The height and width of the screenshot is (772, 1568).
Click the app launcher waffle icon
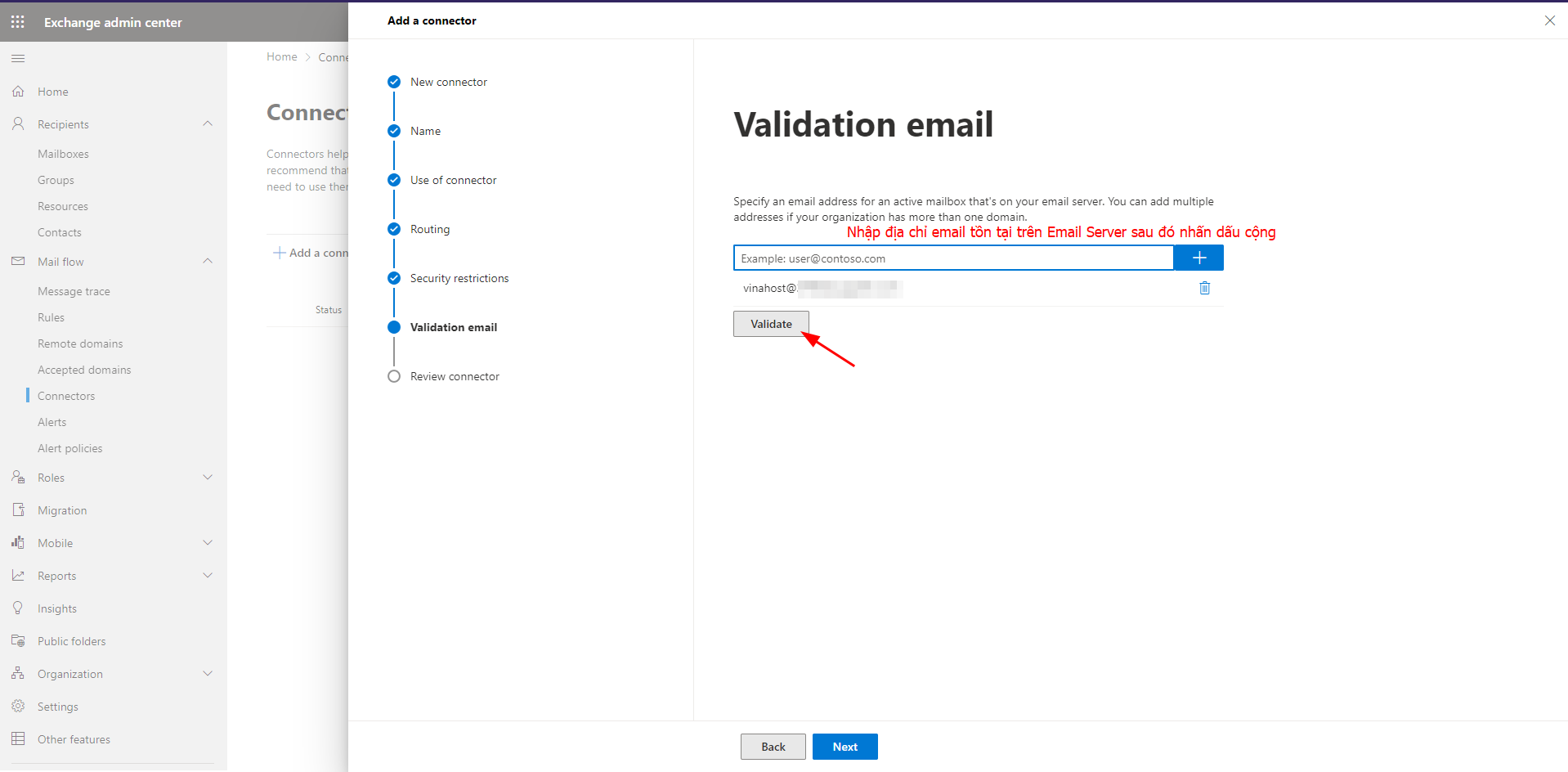[x=18, y=22]
